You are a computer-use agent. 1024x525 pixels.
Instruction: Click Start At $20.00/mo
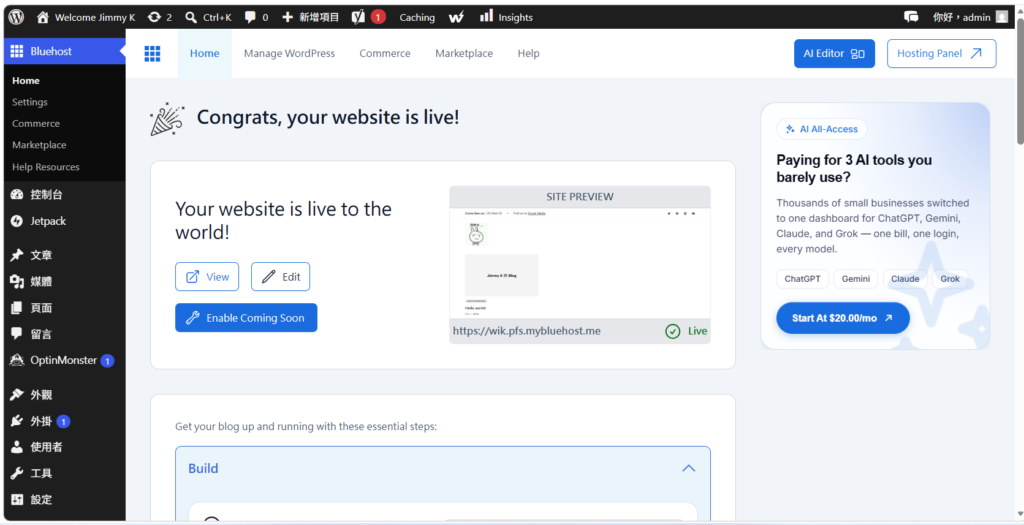[842, 318]
